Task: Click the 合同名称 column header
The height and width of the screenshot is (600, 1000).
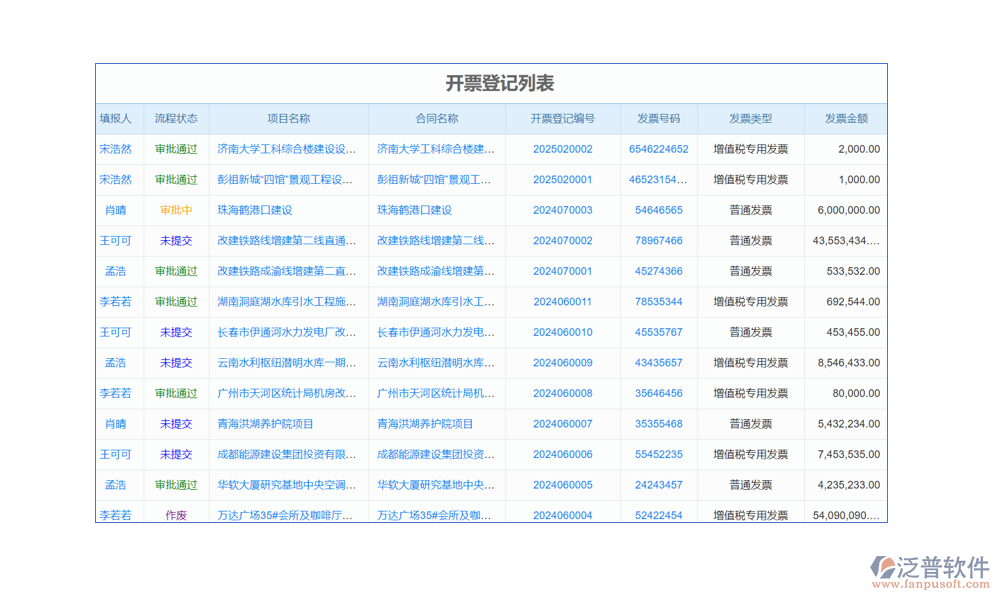Action: (x=437, y=118)
